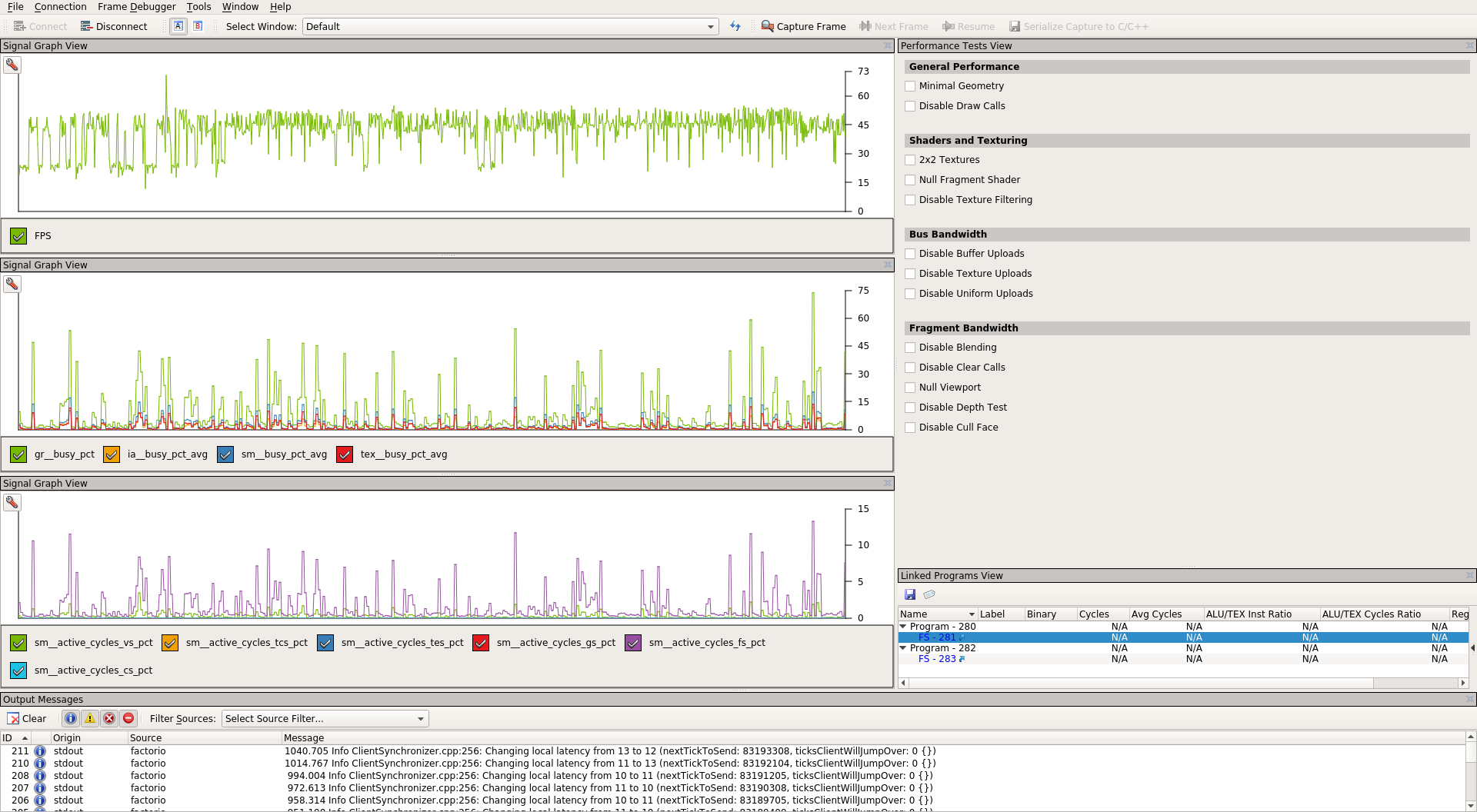Toggle sm__active_cycles_vs_pct signal
This screenshot has height=812, width=1477.
pyautogui.click(x=18, y=643)
